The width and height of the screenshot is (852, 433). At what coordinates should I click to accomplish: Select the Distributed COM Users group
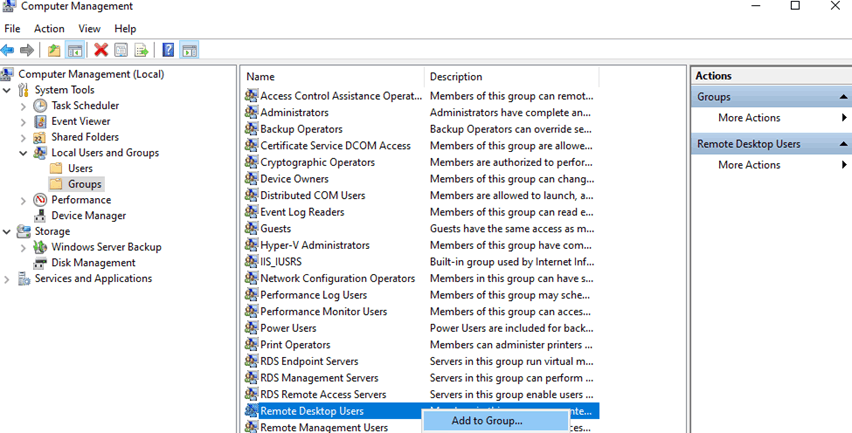pyautogui.click(x=312, y=195)
